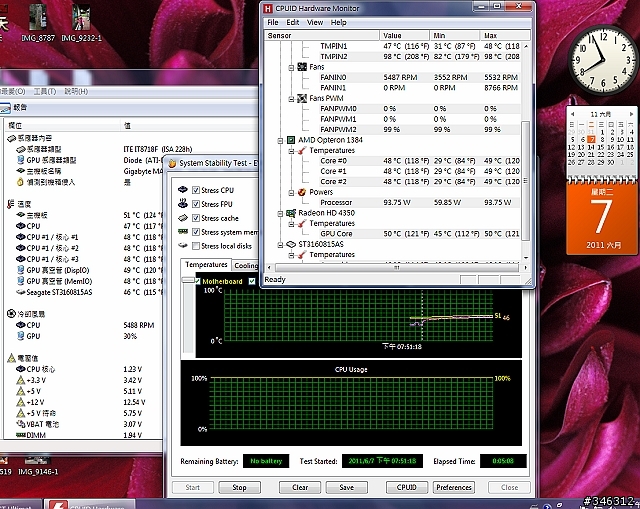The width and height of the screenshot is (640, 509).
Task: Click the Stress cache icon
Action: tap(183, 218)
